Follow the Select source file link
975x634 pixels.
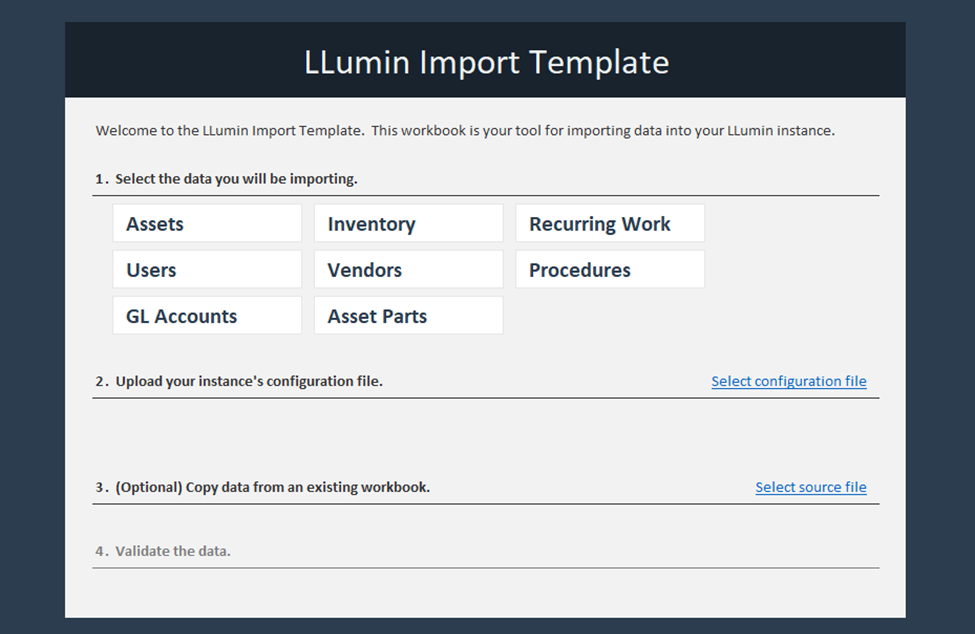coord(810,487)
